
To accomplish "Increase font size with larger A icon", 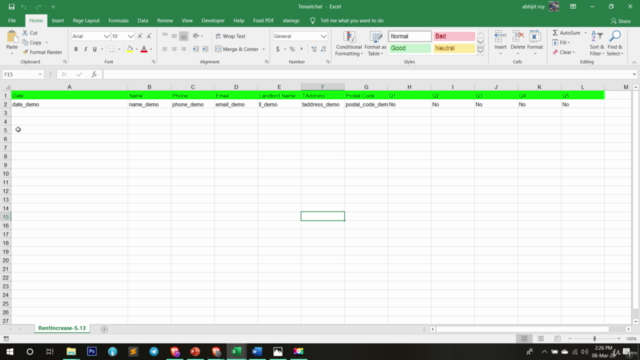I will pos(140,36).
